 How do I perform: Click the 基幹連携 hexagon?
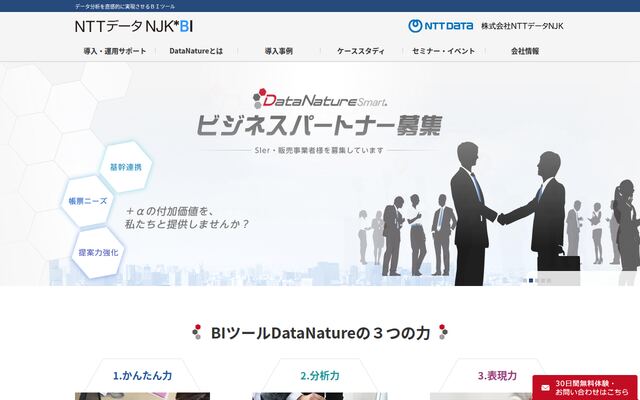[x=126, y=167]
